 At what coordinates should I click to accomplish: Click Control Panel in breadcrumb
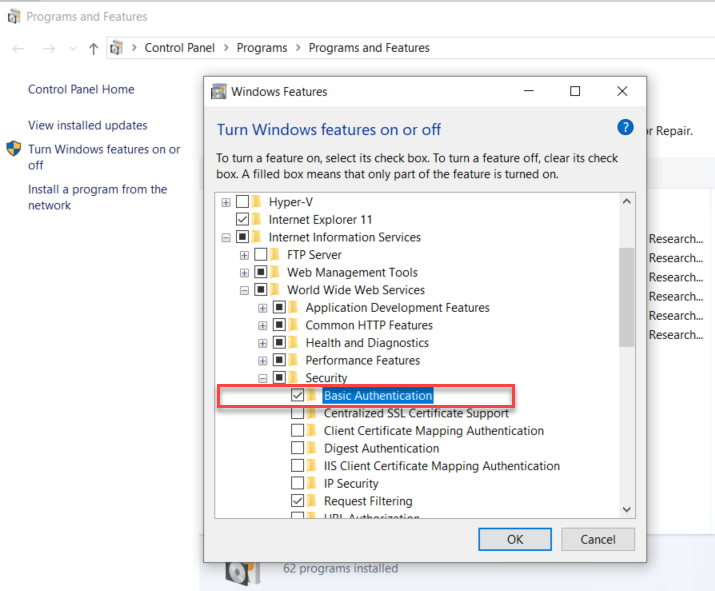click(179, 48)
